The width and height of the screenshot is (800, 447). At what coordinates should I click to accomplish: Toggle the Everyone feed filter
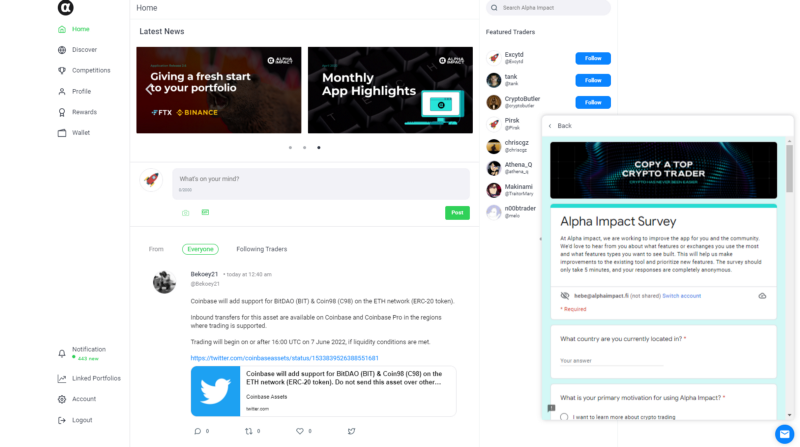click(200, 249)
